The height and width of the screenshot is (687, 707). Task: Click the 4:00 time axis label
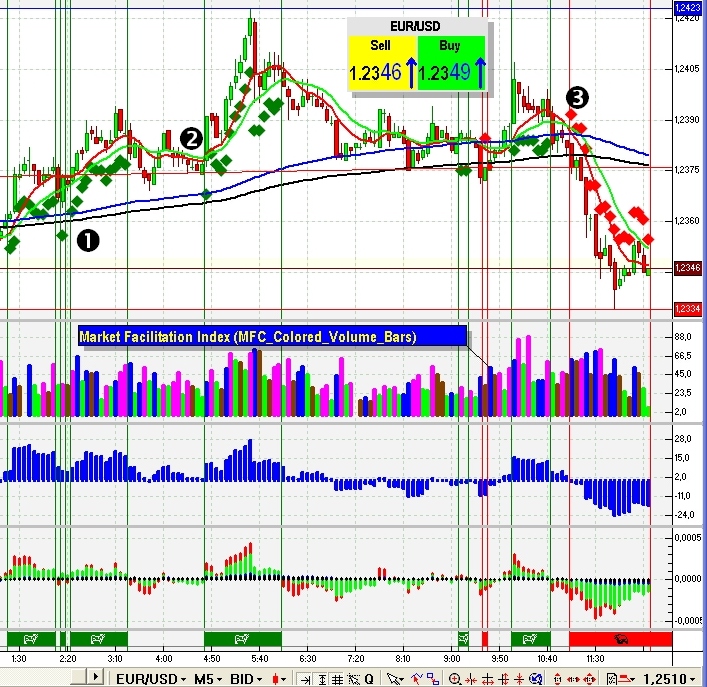pos(164,659)
